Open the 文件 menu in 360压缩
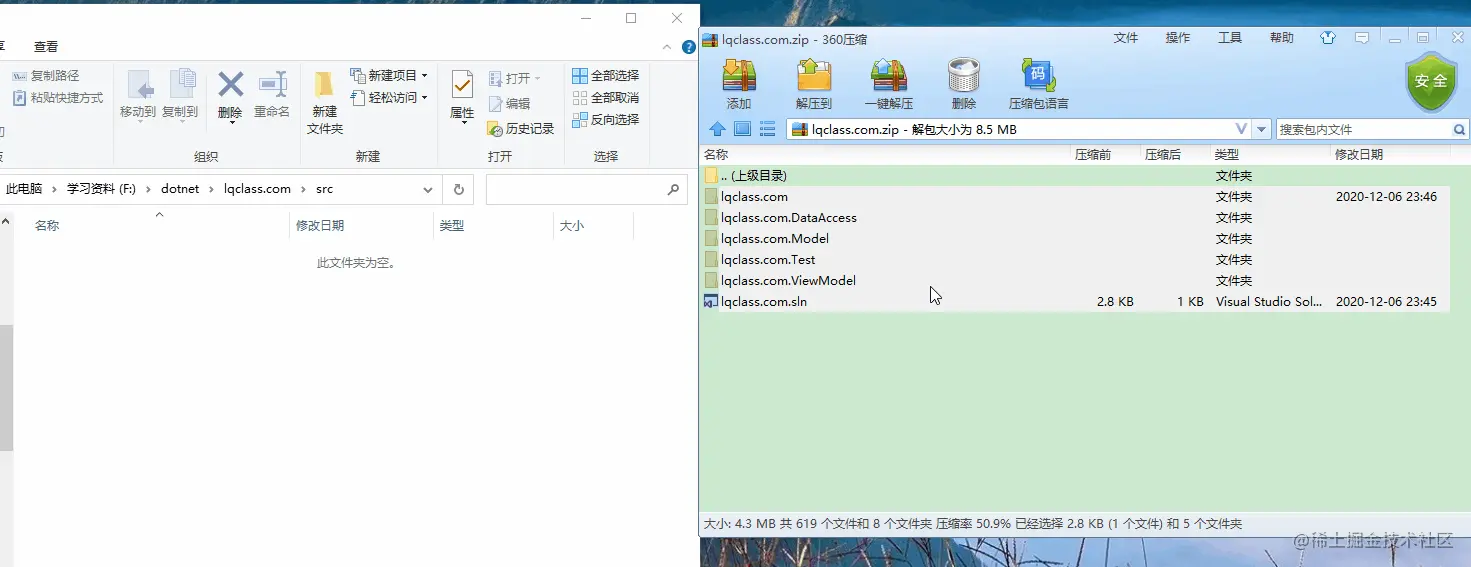This screenshot has height=567, width=1471. 1126,38
